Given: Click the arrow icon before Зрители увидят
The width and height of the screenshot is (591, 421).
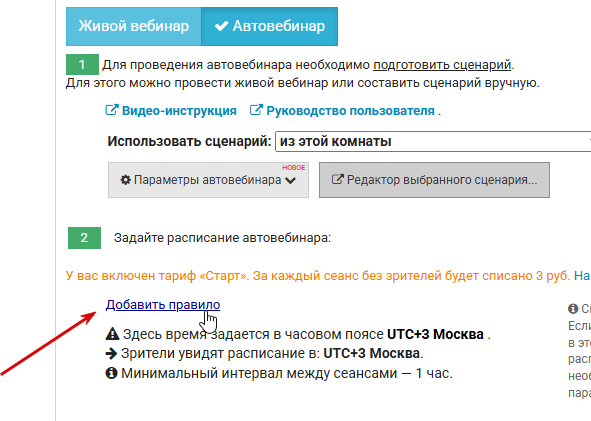Looking at the screenshot, I should [x=112, y=354].
